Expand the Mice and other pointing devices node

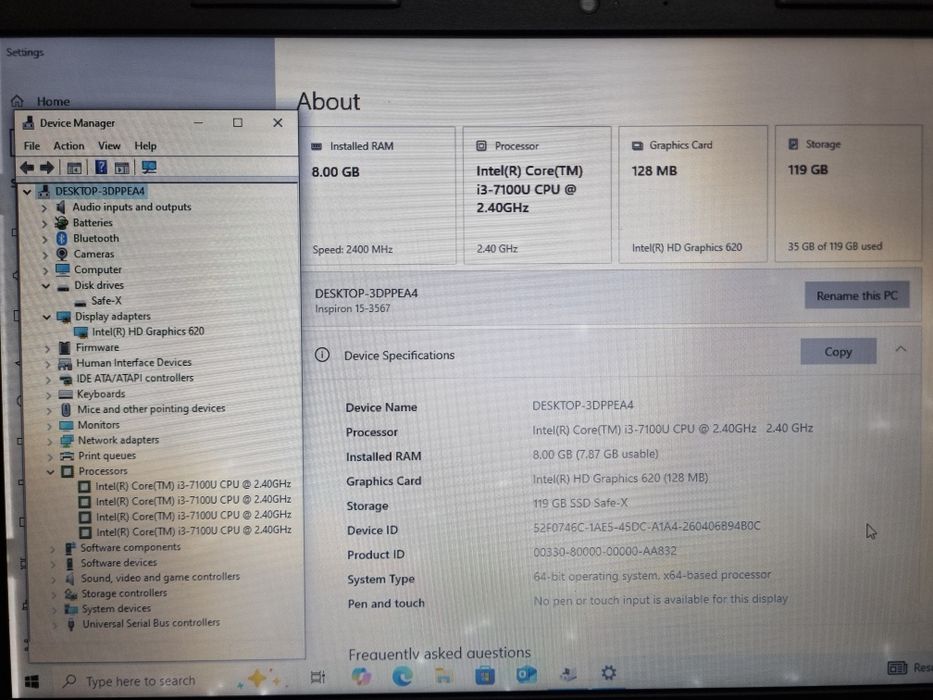(x=49, y=410)
